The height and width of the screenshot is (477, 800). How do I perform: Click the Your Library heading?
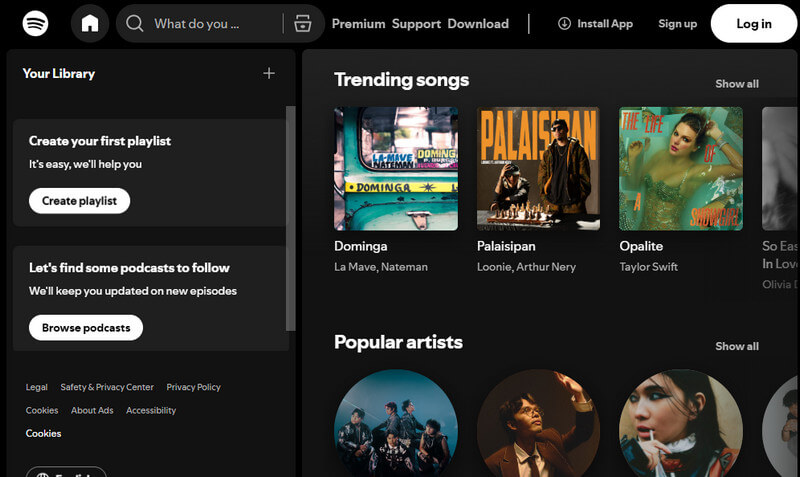(x=59, y=73)
